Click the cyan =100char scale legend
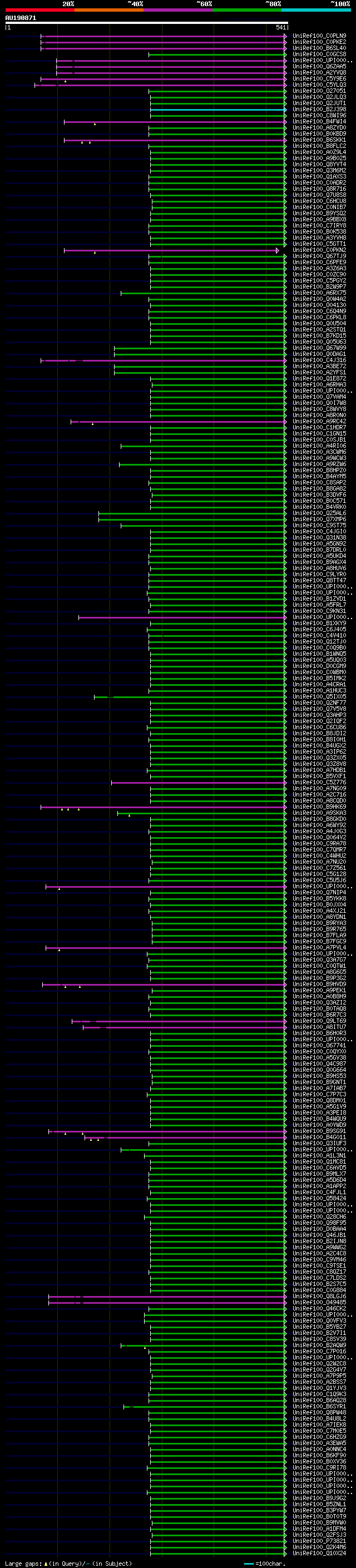Image resolution: width=356 pixels, height=1568 pixels. (265, 1563)
